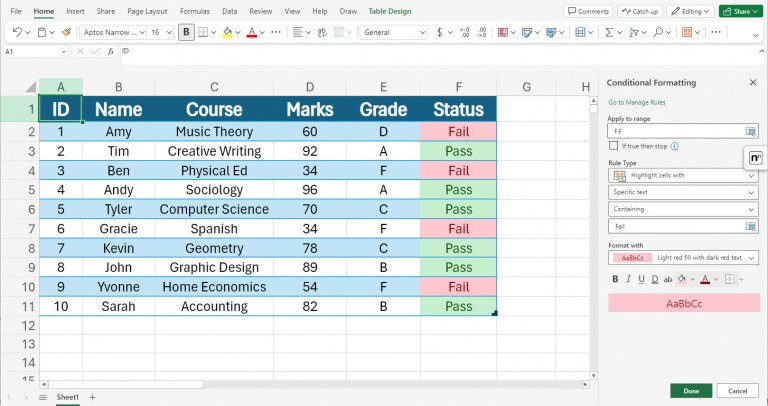This screenshot has width=768, height=406.
Task: Open the File menu
Action: (x=16, y=11)
